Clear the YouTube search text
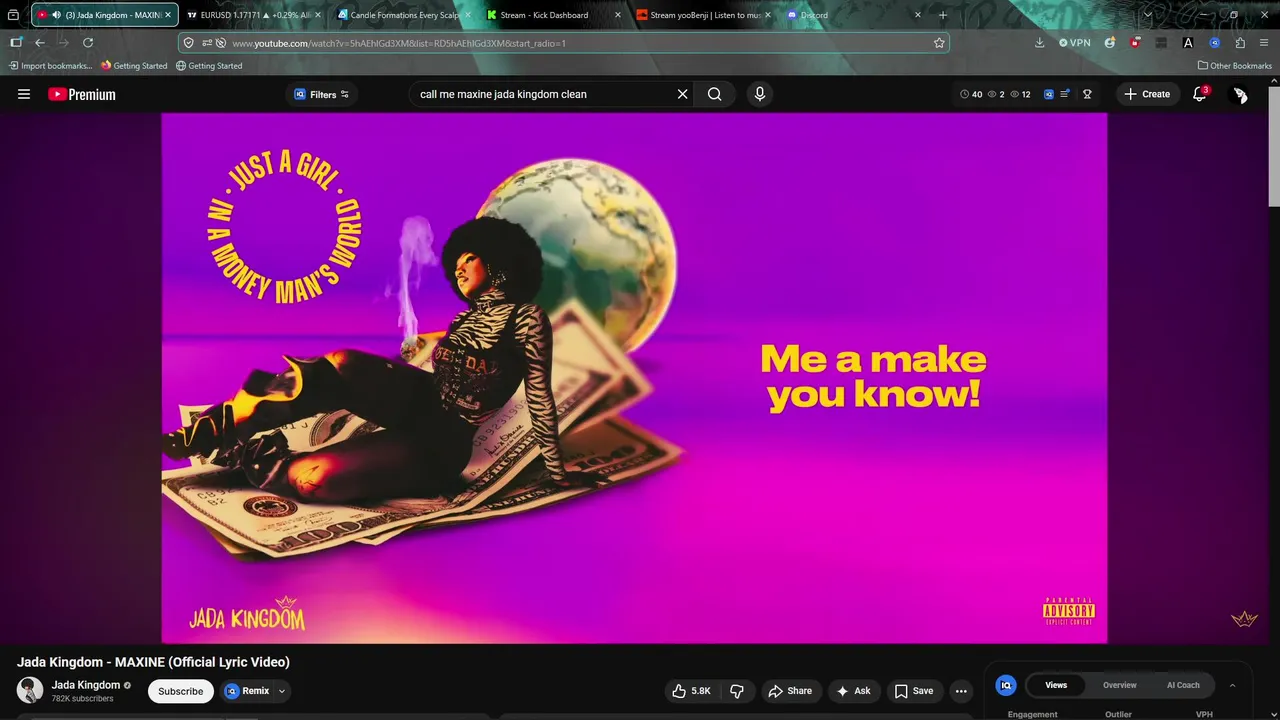The image size is (1280, 720). (682, 94)
